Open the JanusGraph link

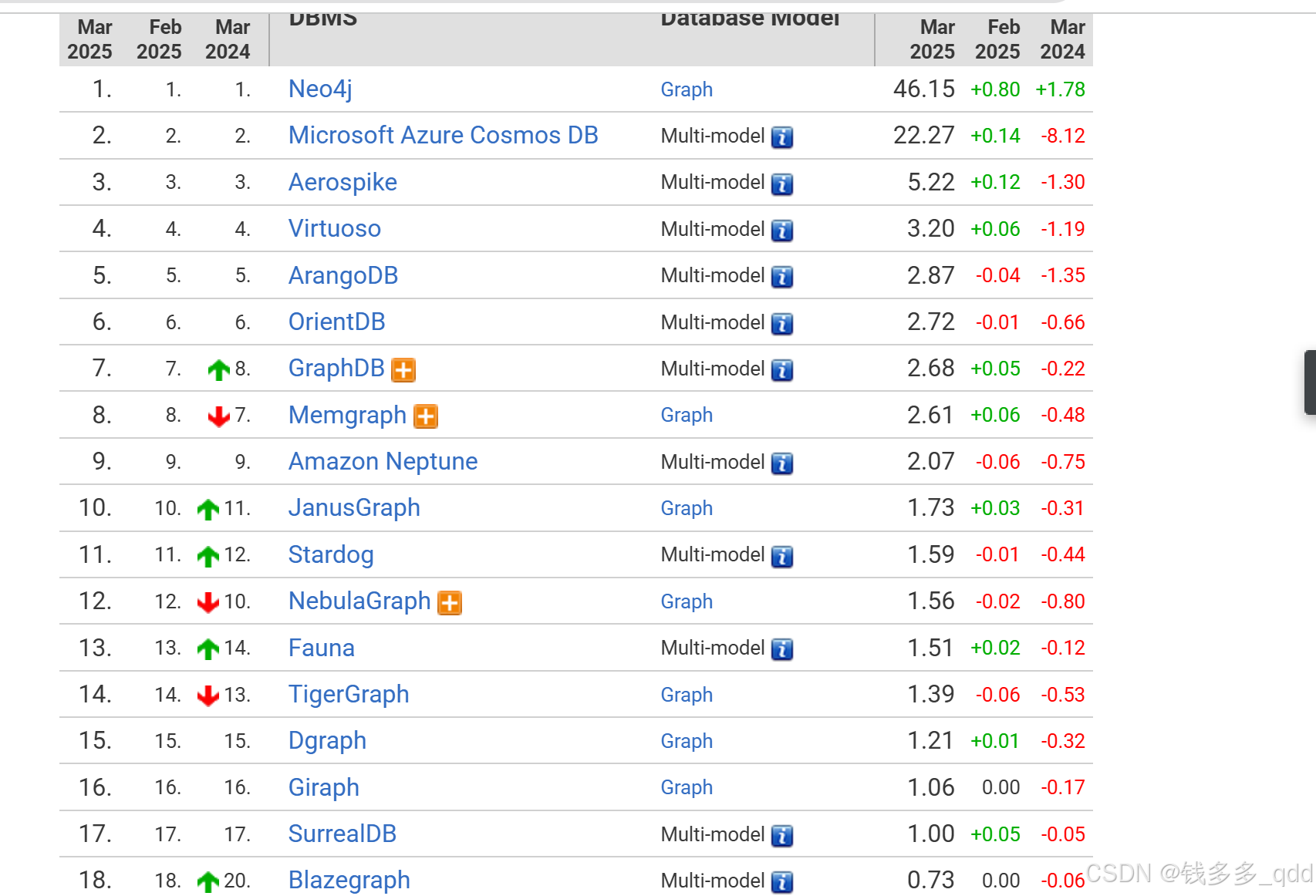354,508
